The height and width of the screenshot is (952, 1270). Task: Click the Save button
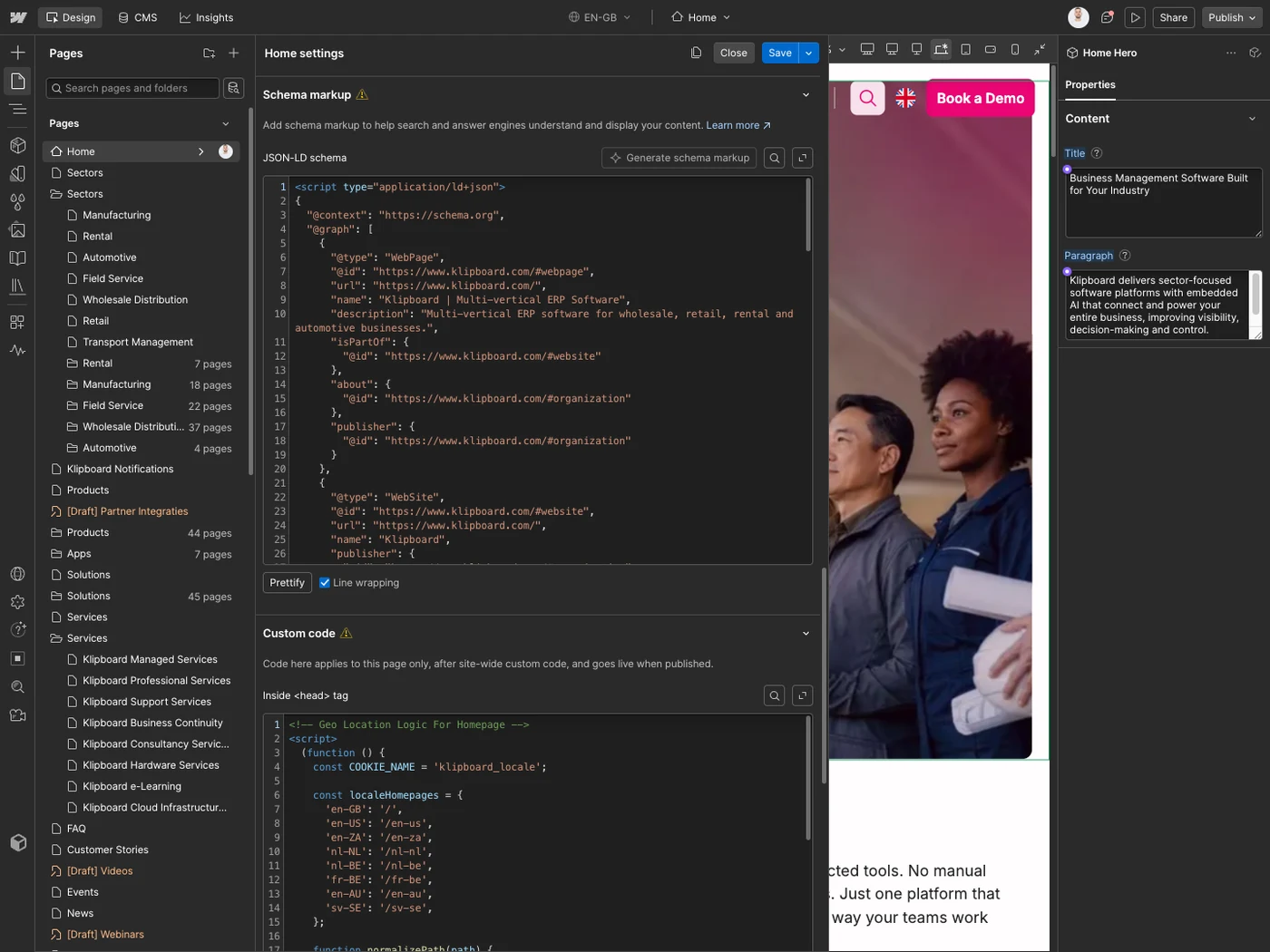point(780,53)
